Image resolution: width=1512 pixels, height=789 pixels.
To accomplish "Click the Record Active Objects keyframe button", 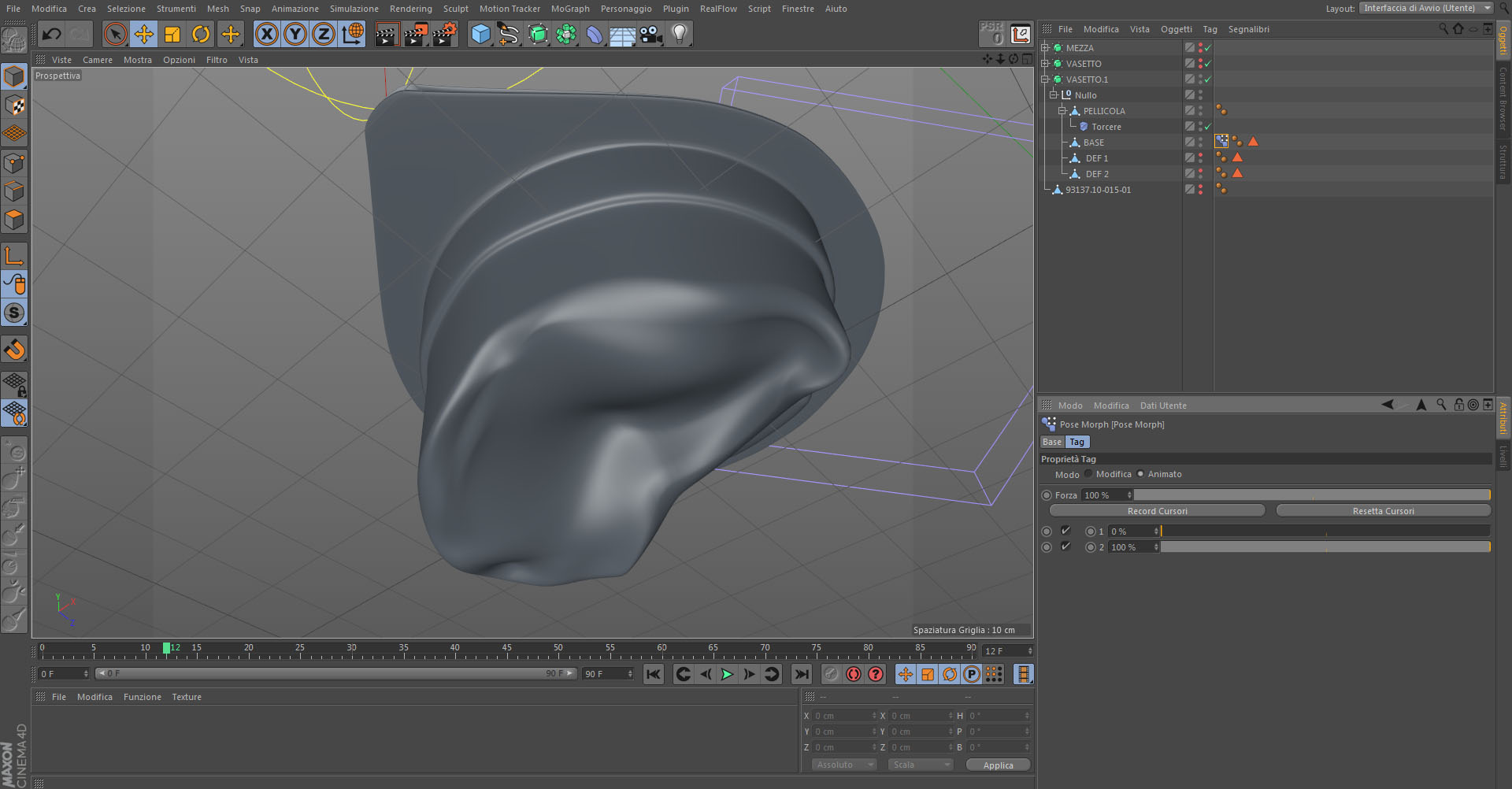I will click(x=832, y=674).
